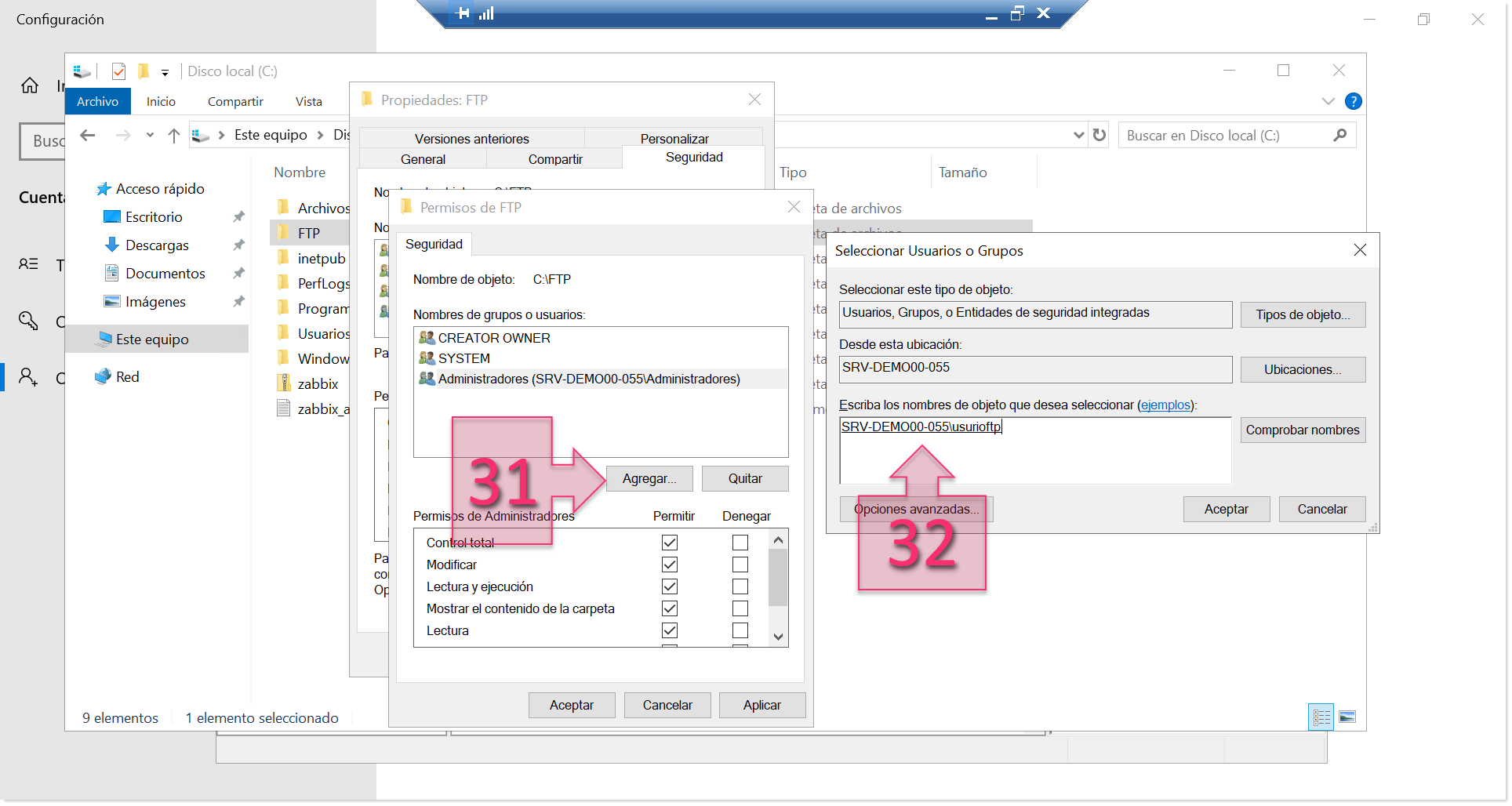Open the Vista ribbon tab
This screenshot has width=1512, height=806.
(308, 101)
